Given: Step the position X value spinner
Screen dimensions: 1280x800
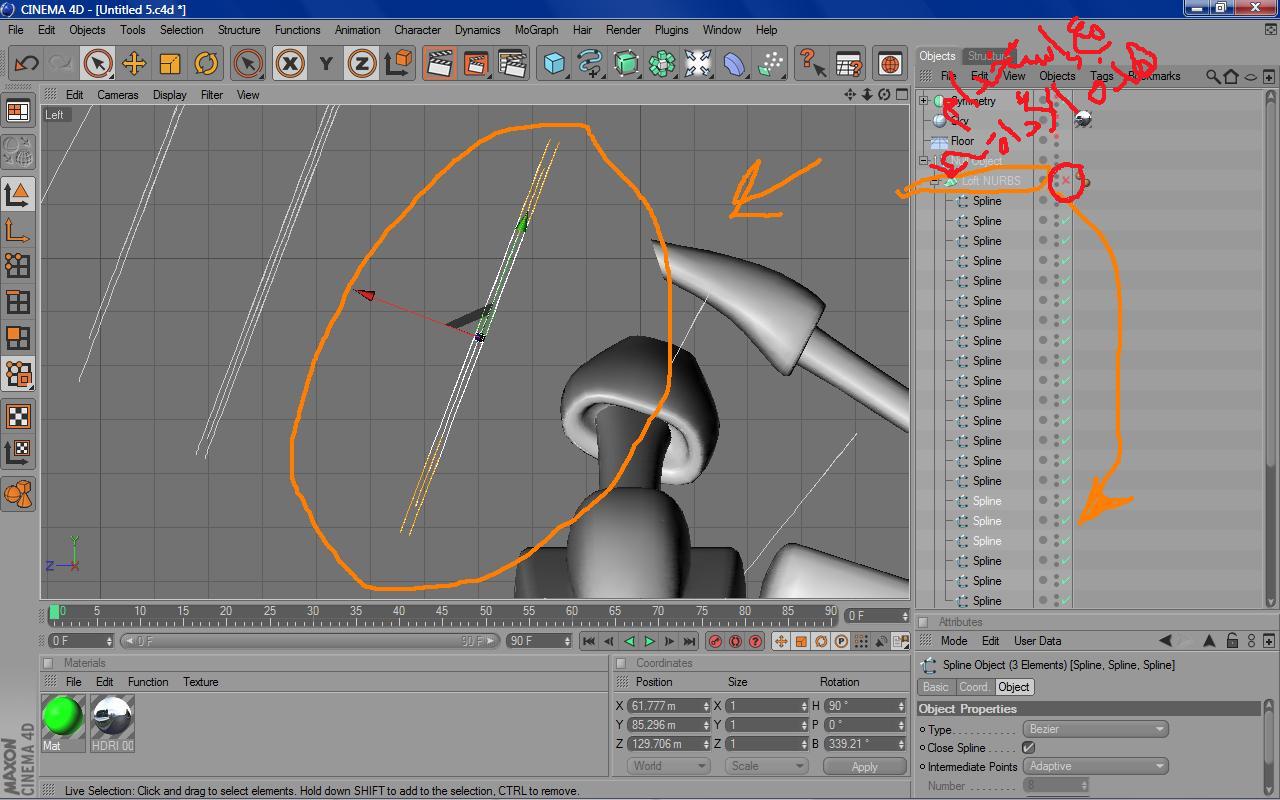Looking at the screenshot, I should pos(706,706).
